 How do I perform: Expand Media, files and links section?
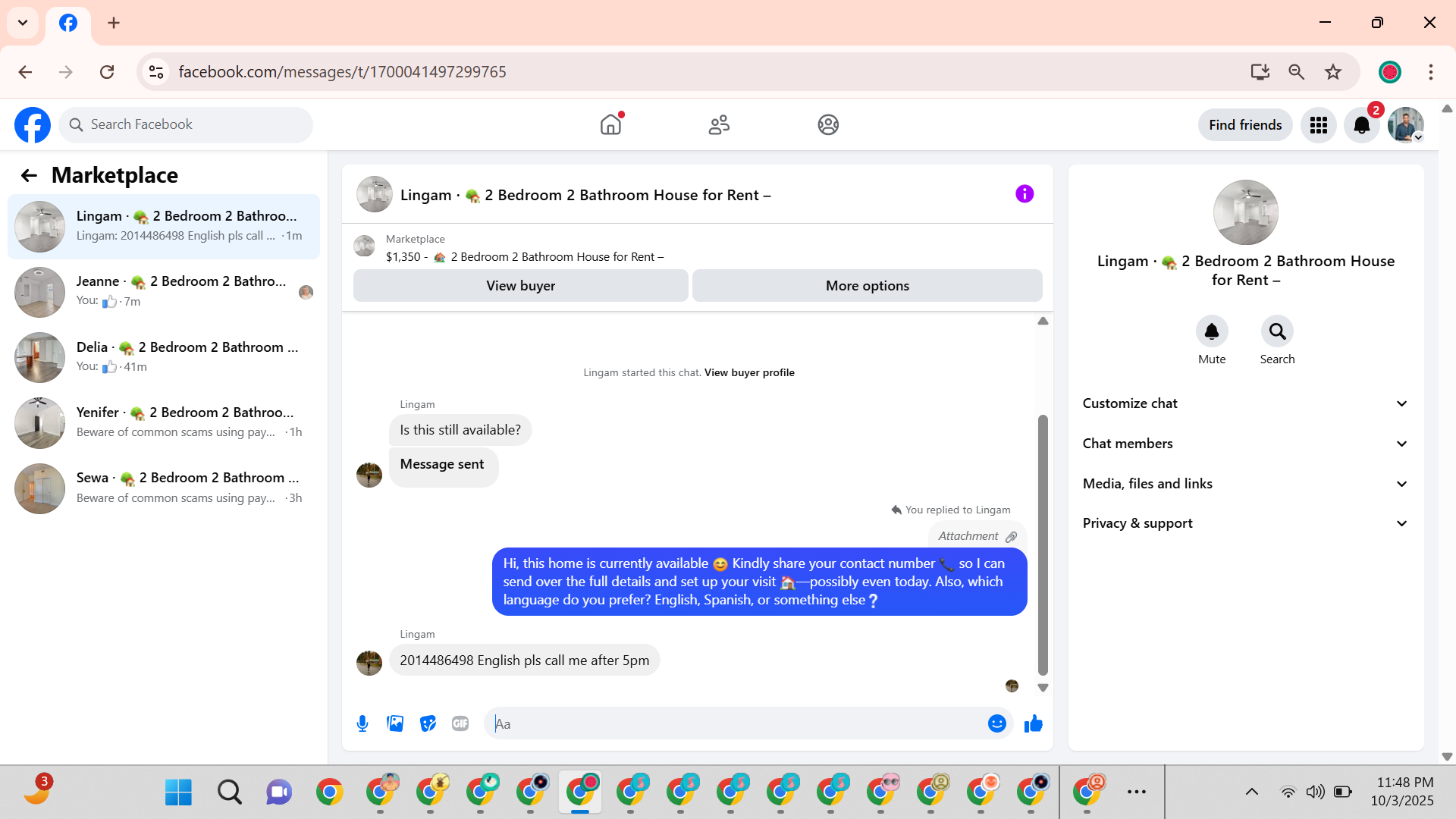click(x=1245, y=484)
